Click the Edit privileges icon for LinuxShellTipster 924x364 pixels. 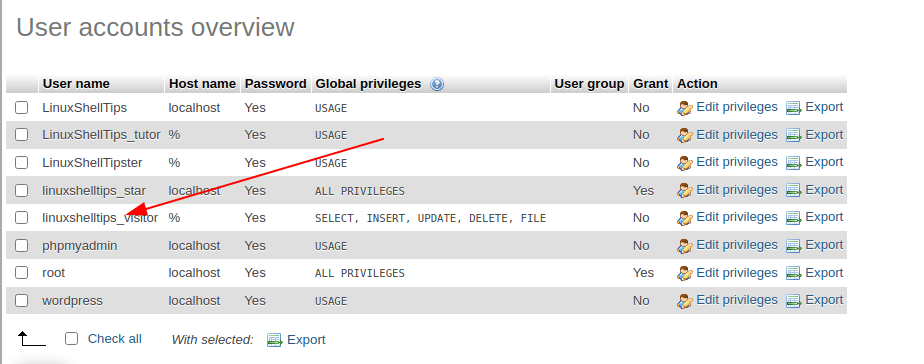tap(684, 163)
